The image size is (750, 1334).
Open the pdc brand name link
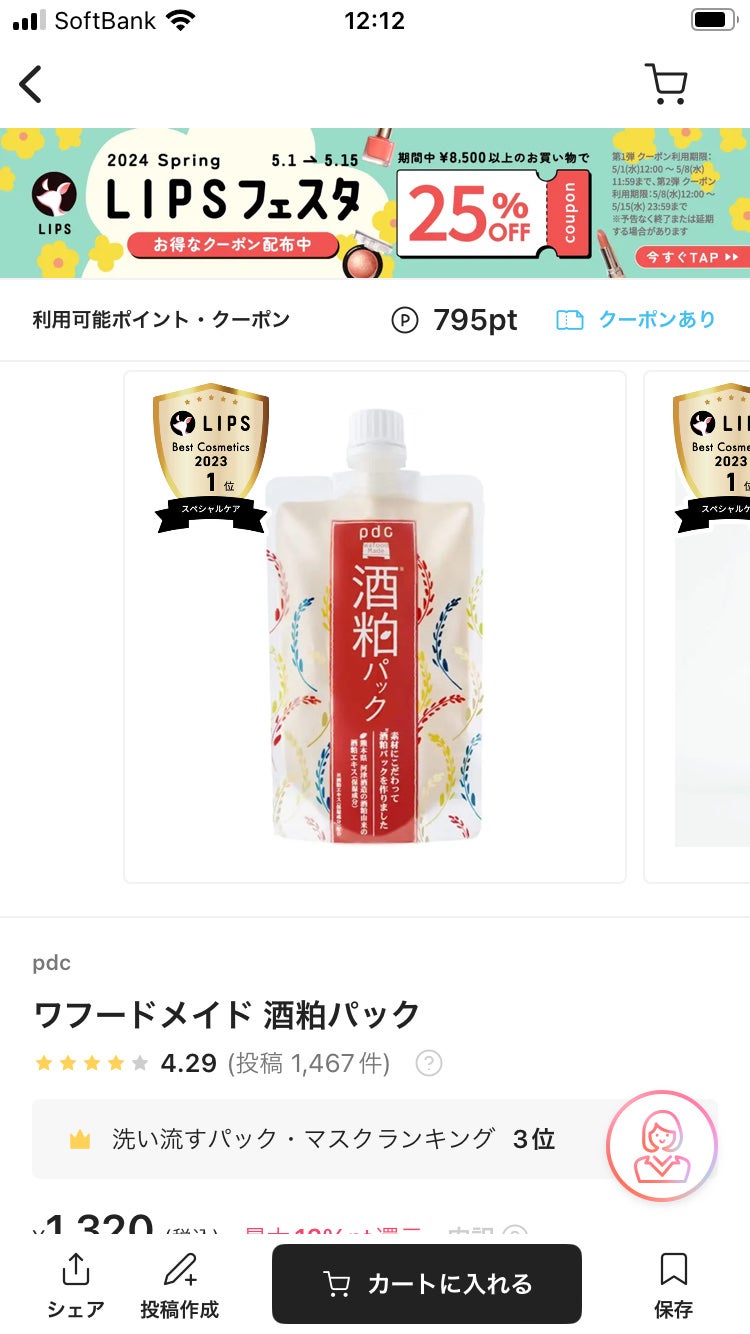point(52,963)
